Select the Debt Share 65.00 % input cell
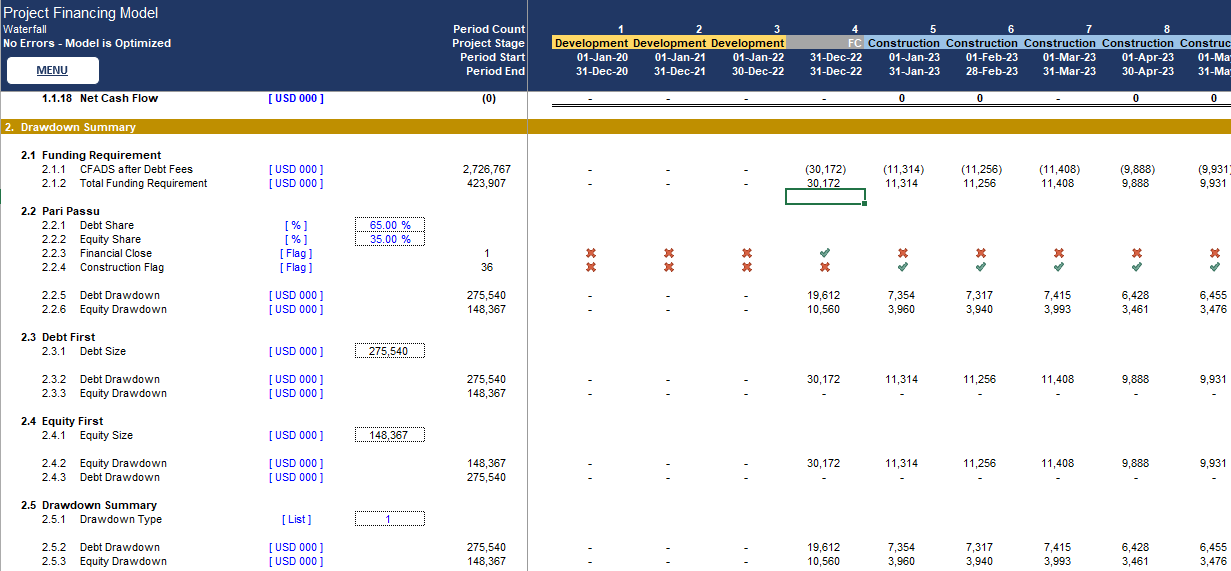This screenshot has height=571, width=1231. pyautogui.click(x=389, y=225)
